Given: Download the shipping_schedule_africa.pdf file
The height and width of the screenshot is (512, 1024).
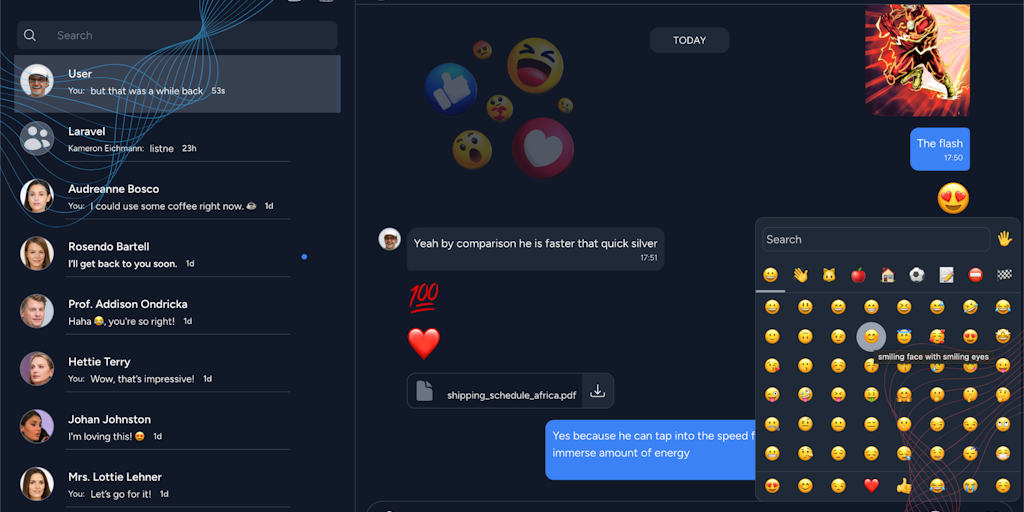Looking at the screenshot, I should (597, 391).
